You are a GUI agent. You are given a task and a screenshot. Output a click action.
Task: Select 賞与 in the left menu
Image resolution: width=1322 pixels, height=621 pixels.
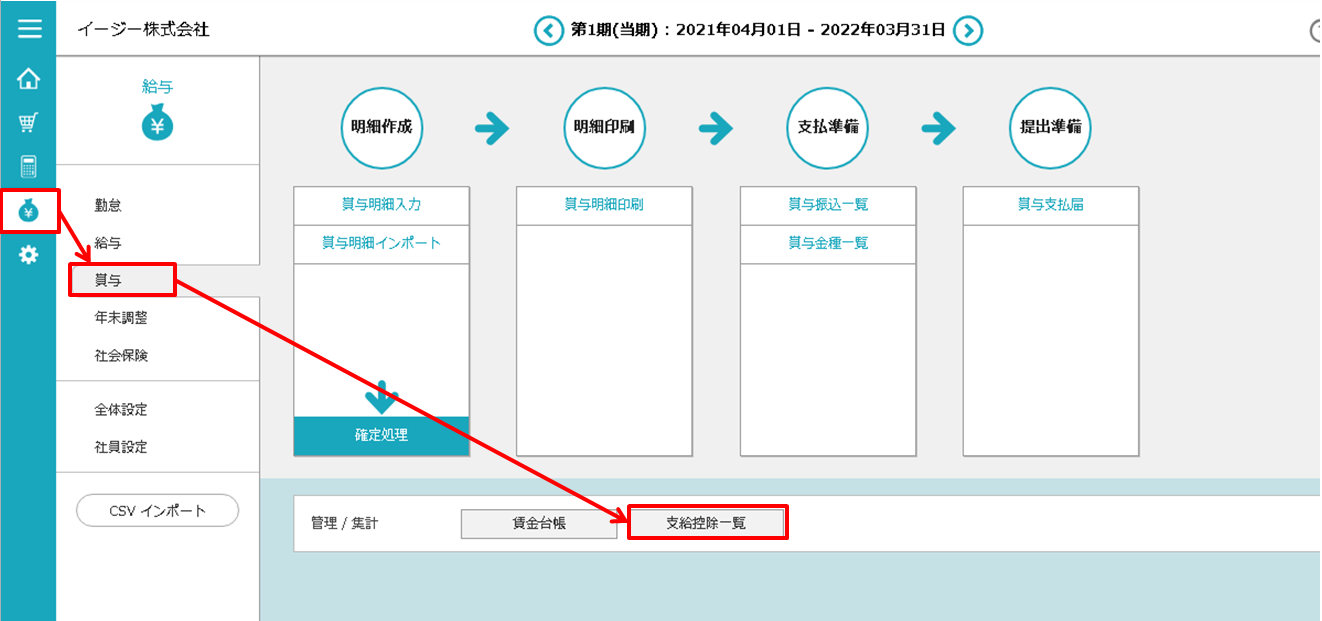pyautogui.click(x=109, y=280)
